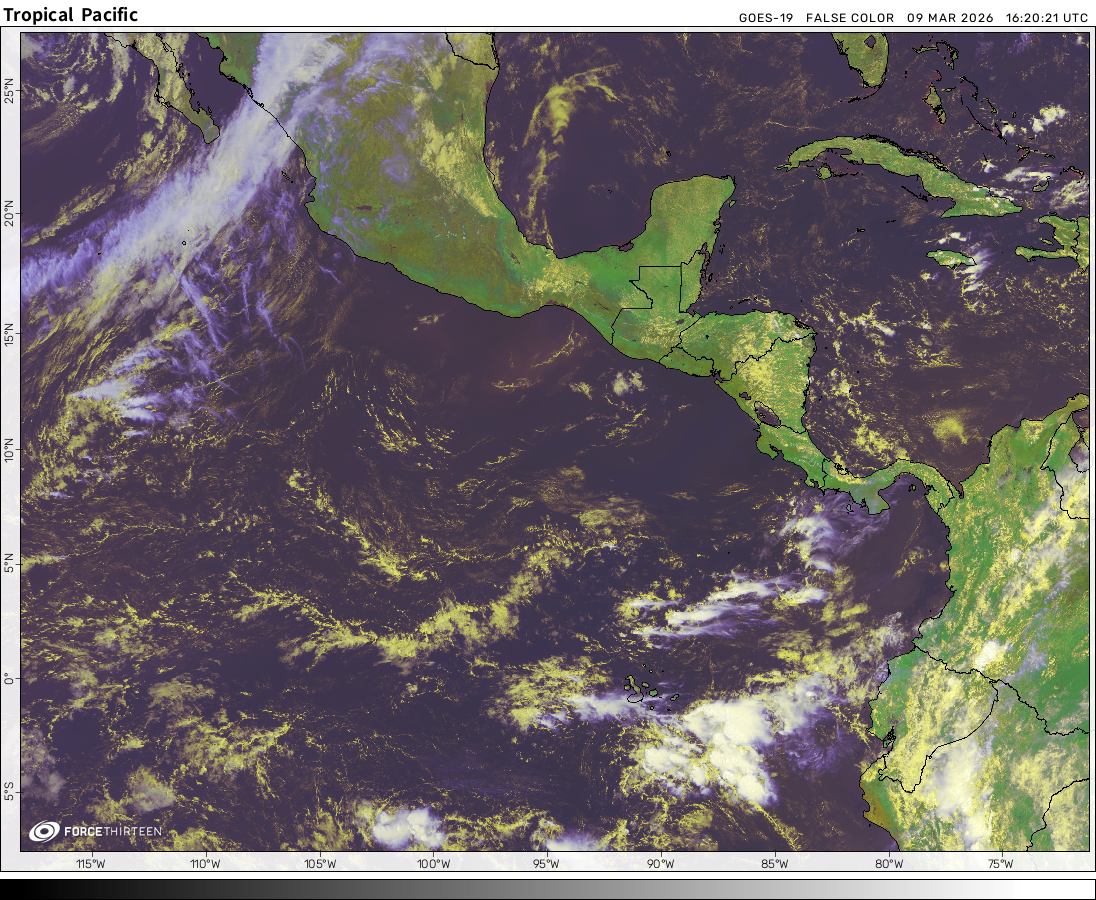Click the 90°W longitude label
Screen dimensions: 1096x900
tap(660, 864)
